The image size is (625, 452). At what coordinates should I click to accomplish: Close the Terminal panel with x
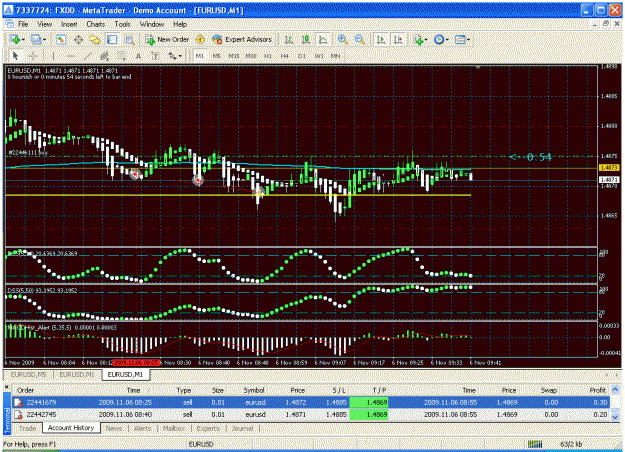(x=6, y=387)
